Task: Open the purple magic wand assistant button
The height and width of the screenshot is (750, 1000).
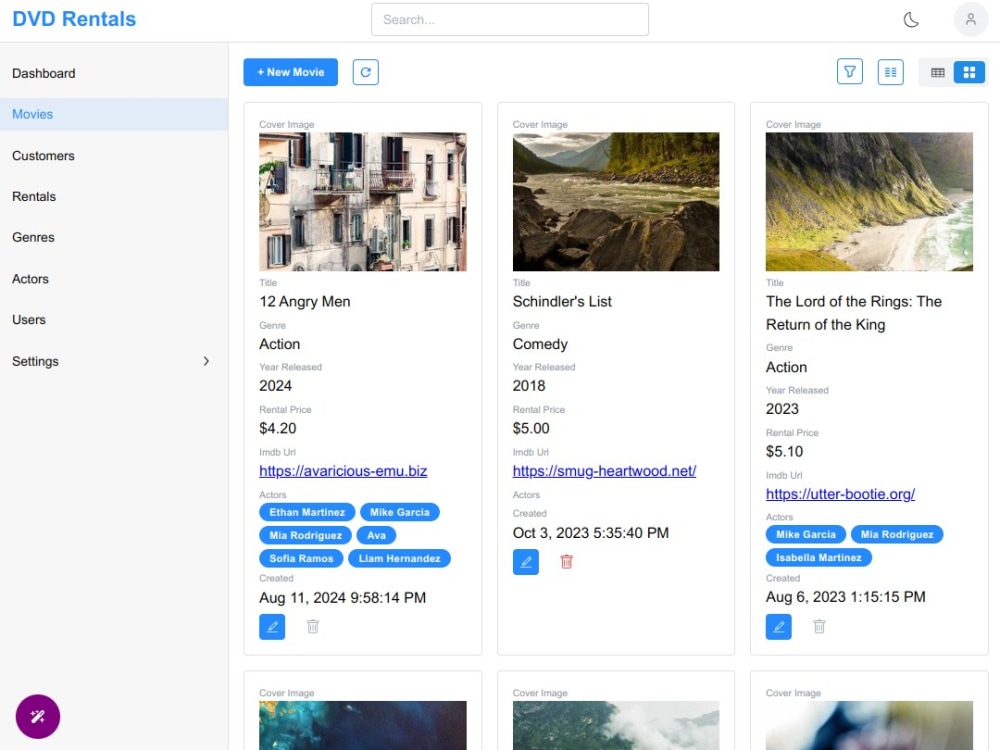Action: pyautogui.click(x=38, y=716)
